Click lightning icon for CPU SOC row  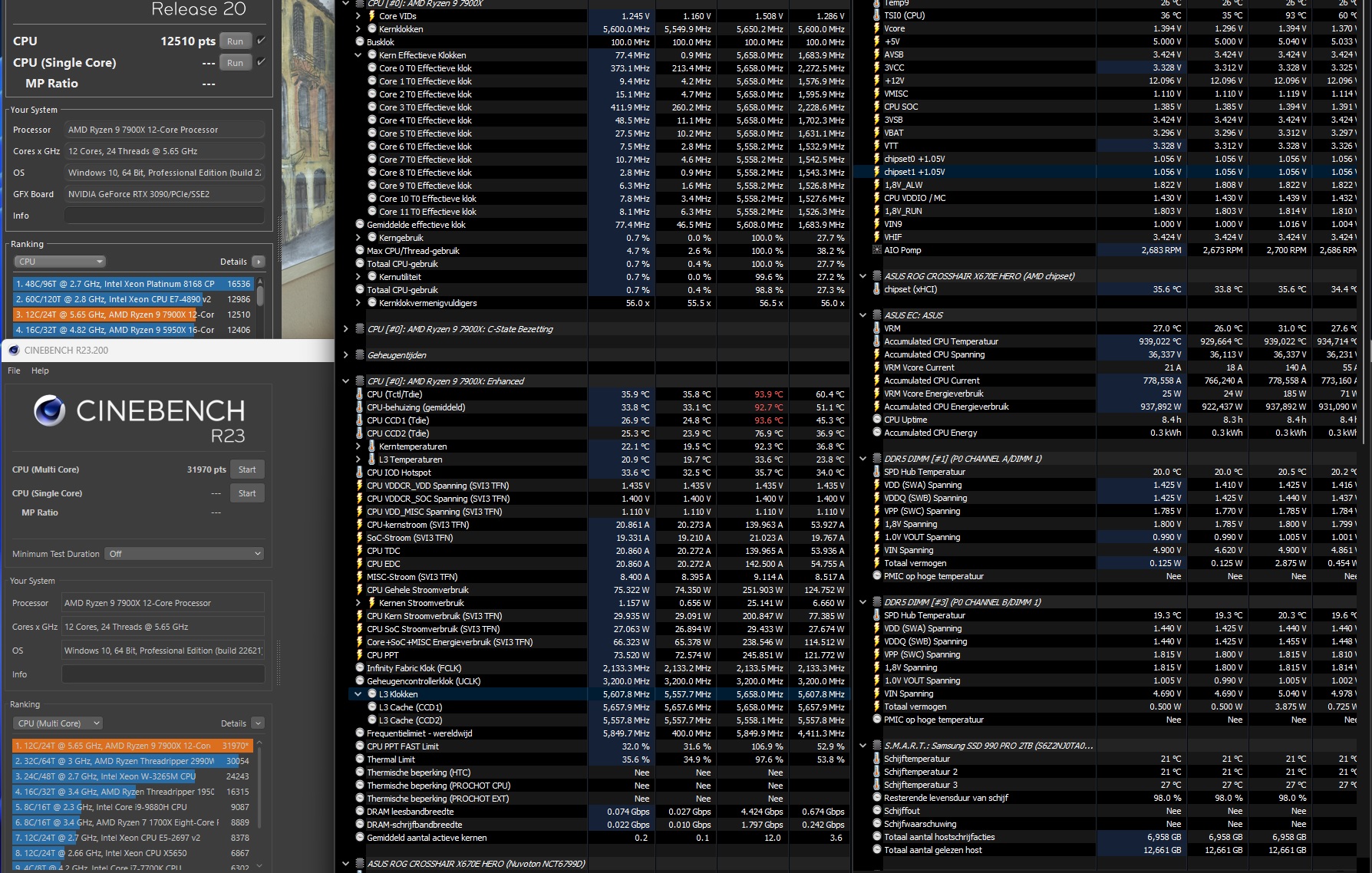pyautogui.click(x=877, y=107)
